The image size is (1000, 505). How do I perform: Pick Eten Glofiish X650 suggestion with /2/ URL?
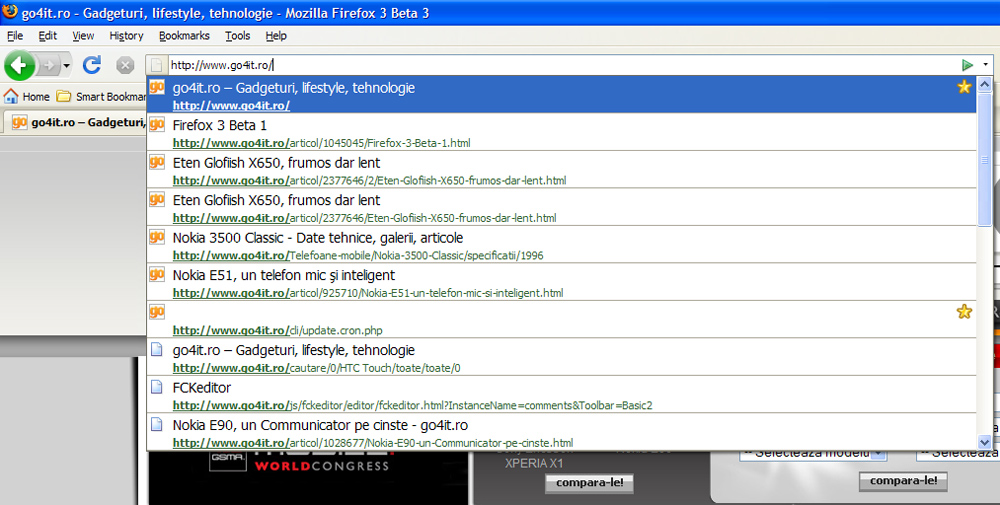[561, 170]
